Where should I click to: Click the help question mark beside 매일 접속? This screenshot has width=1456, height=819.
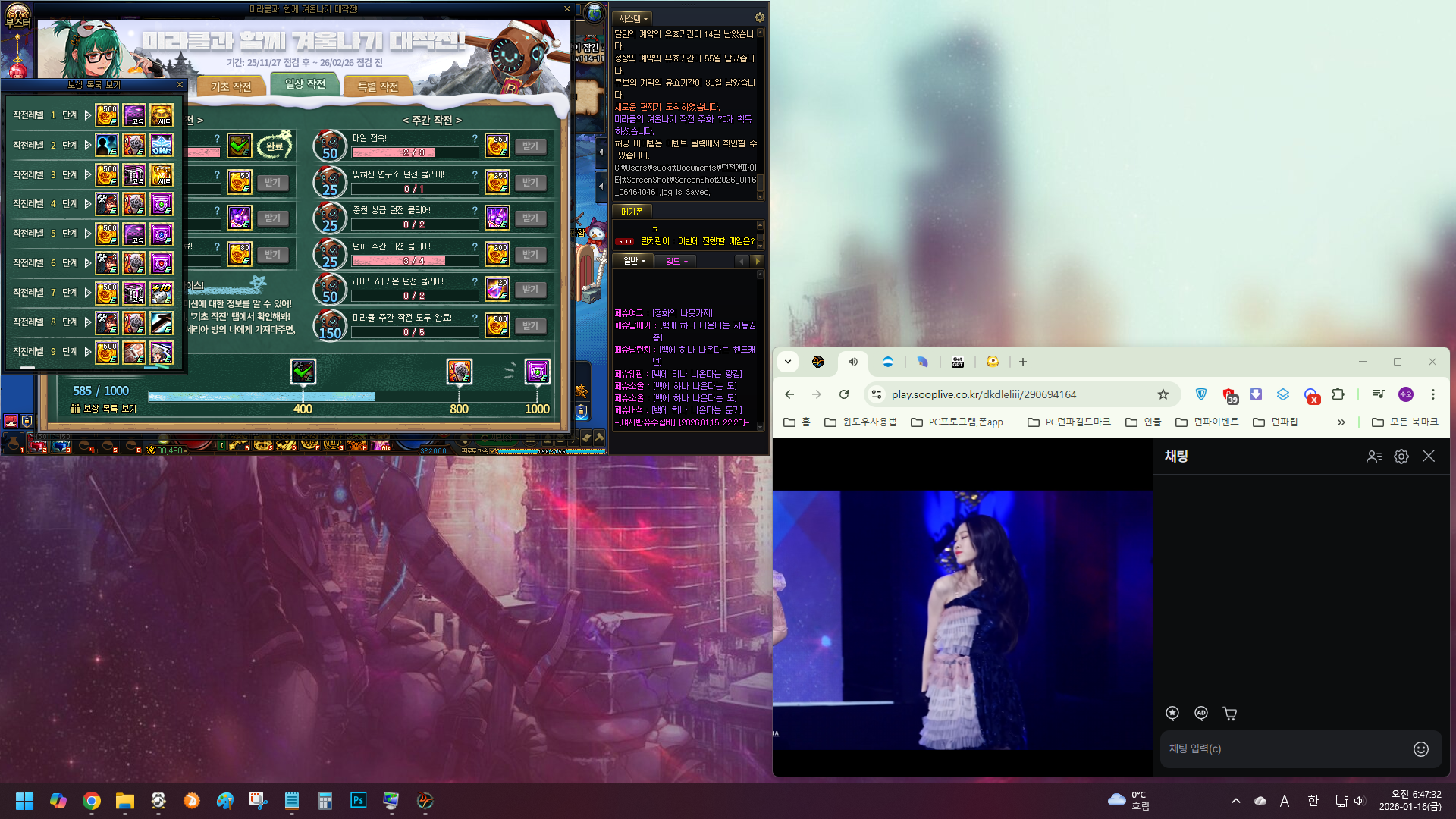[x=475, y=139]
